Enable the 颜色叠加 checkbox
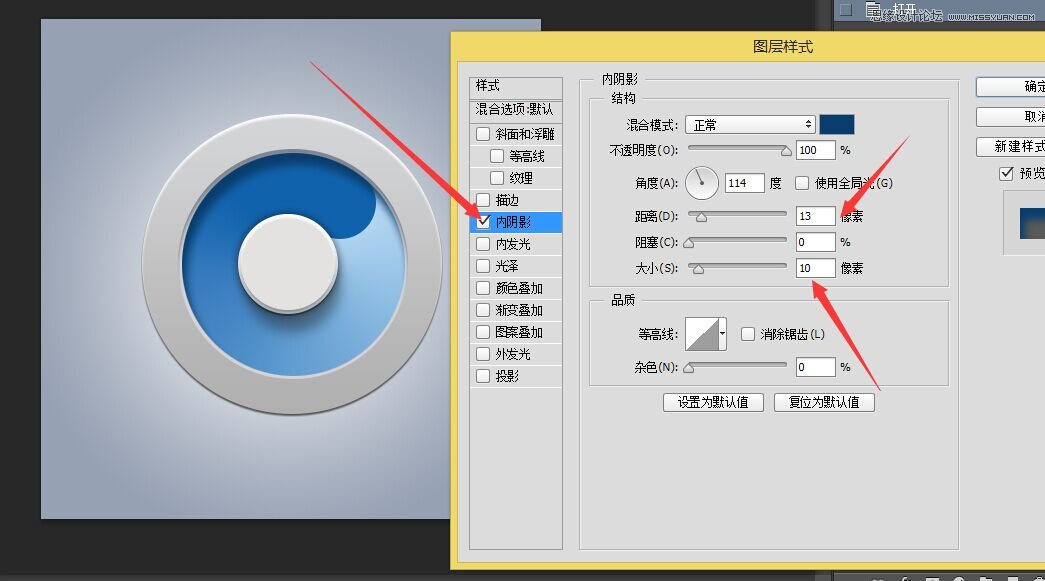 coord(483,288)
